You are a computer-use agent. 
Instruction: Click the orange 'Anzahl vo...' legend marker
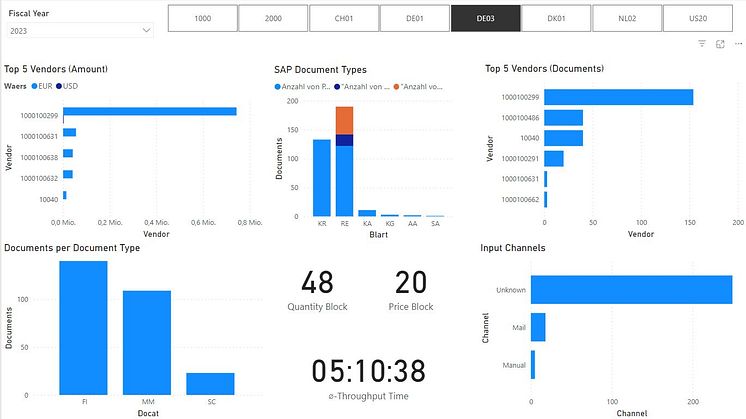(x=396, y=87)
